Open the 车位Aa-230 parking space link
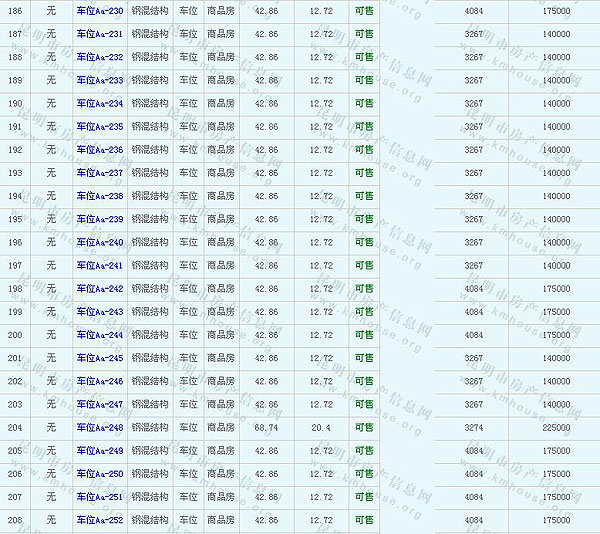Screen dimensions: 600x534 coord(100,11)
